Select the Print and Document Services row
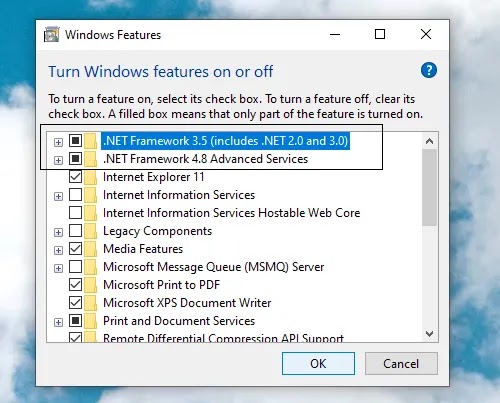The width and height of the screenshot is (500, 403). (179, 321)
